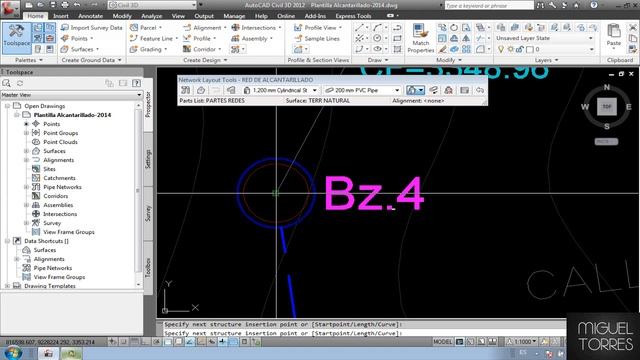Click the Undo arrow in quick access toolbar

(x=77, y=5)
